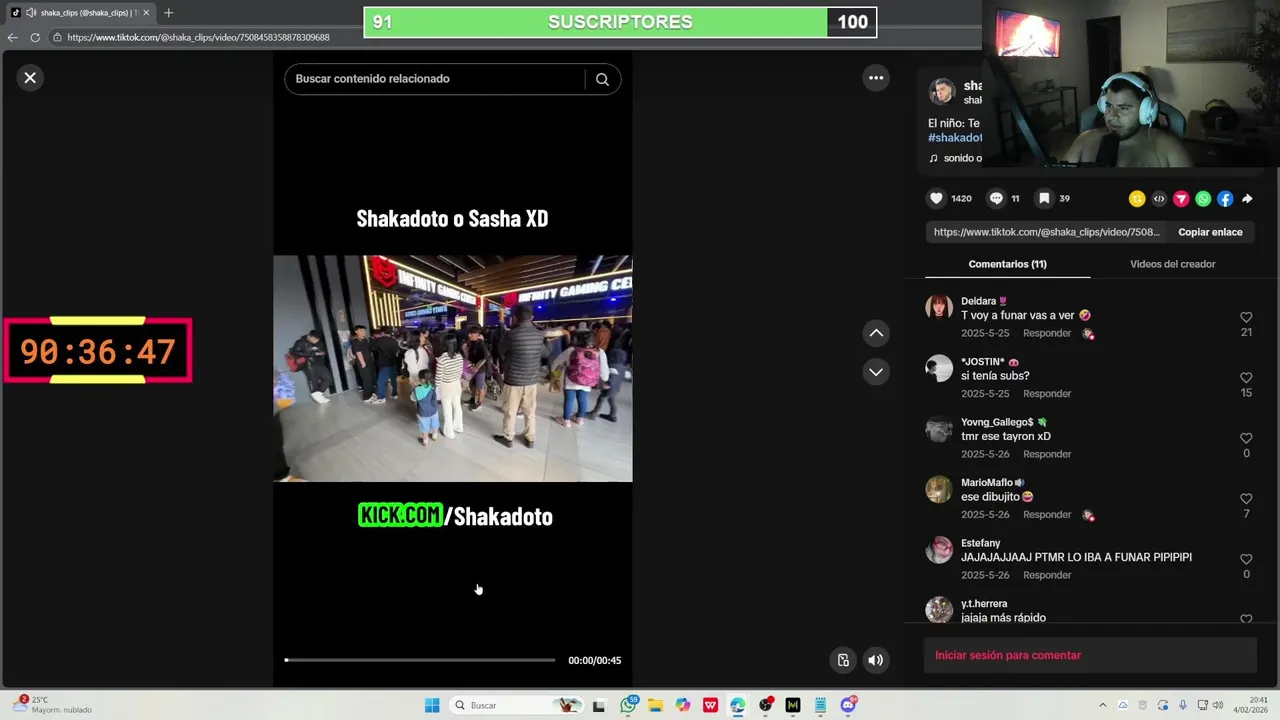
Task: Close the TikTok video viewer with the X
Action: [30, 77]
